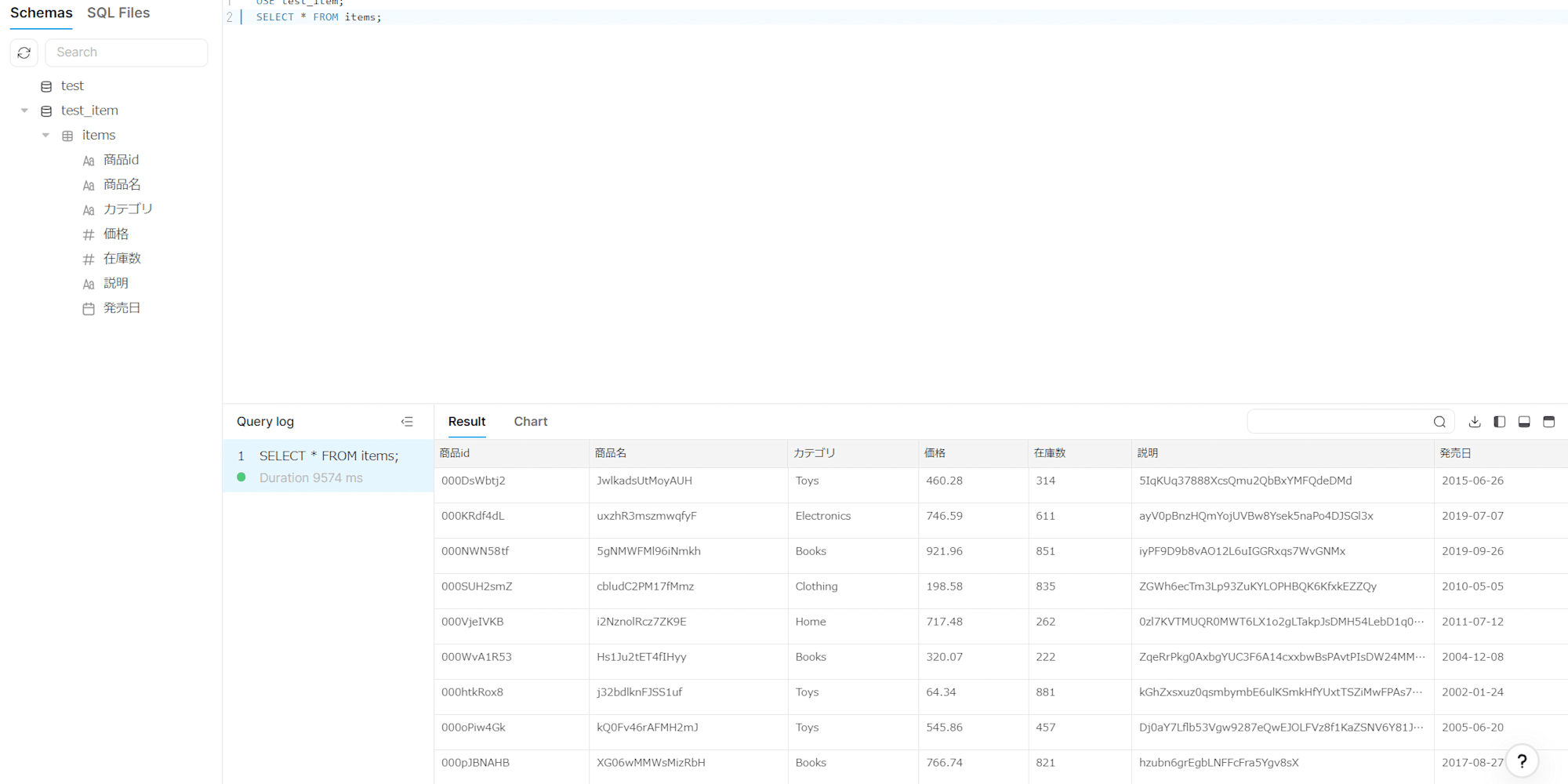The image size is (1568, 784).
Task: Click the test_item database icon
Action: click(x=46, y=111)
